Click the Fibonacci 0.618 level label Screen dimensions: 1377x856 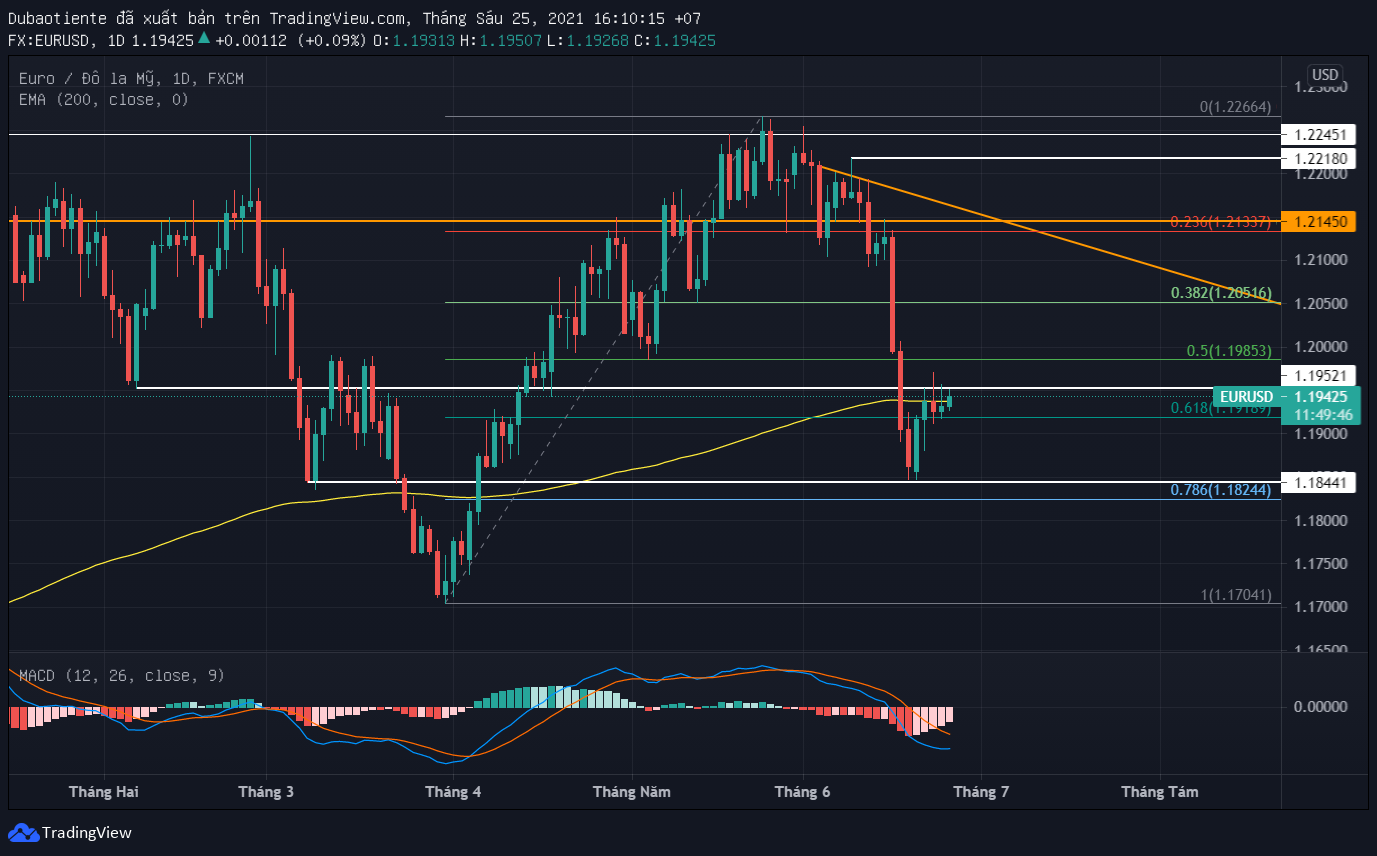pyautogui.click(x=1221, y=408)
